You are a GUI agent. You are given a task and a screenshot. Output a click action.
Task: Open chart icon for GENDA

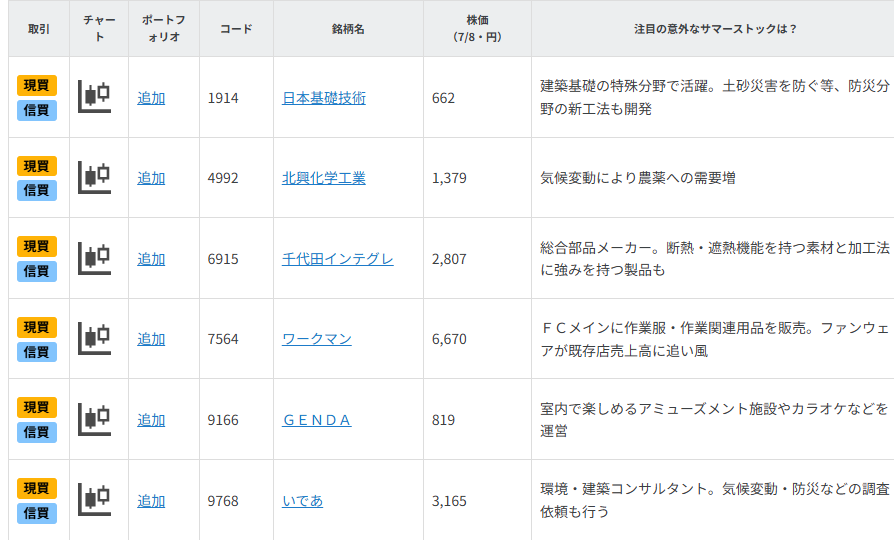tap(95, 420)
